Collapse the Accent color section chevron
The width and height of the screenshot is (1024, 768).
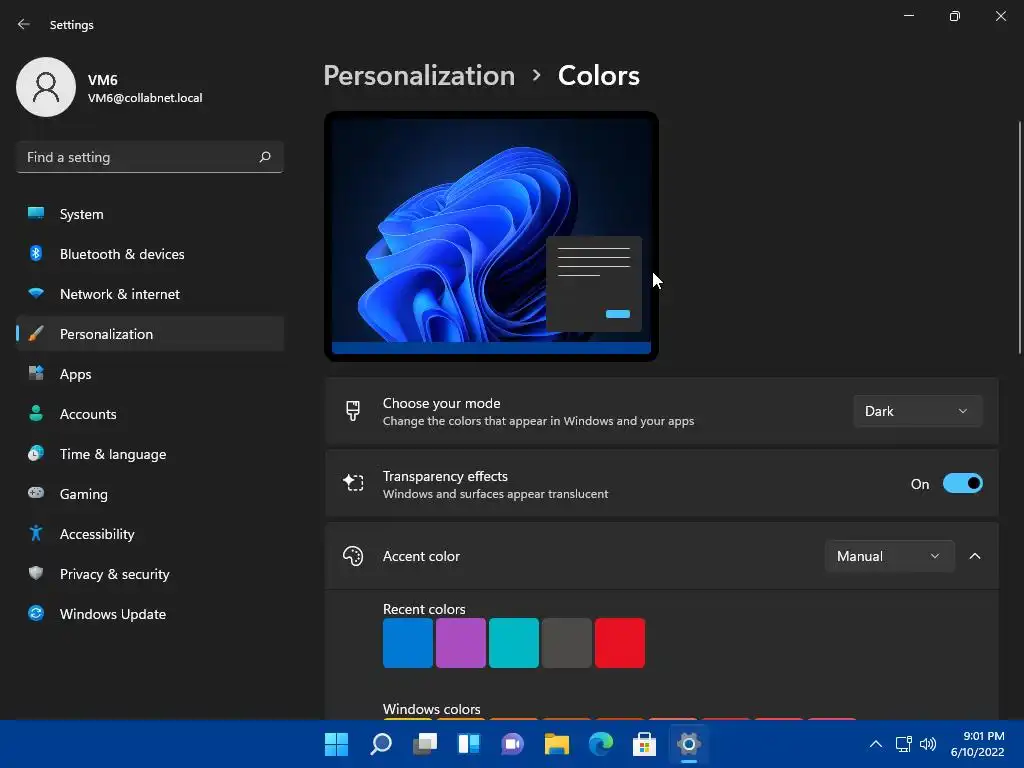point(975,556)
